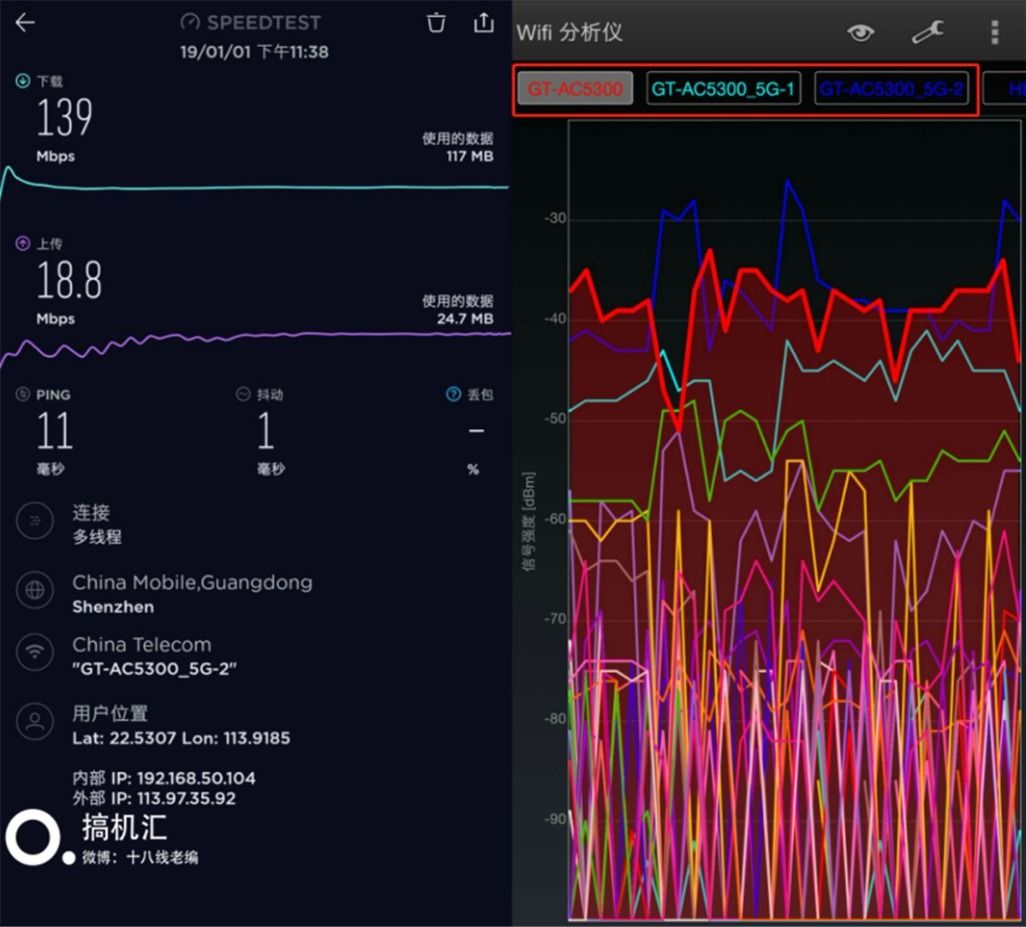1026x927 pixels.
Task: Tap the Wi-Fi icon beside China Telecom
Action: pos(35,652)
